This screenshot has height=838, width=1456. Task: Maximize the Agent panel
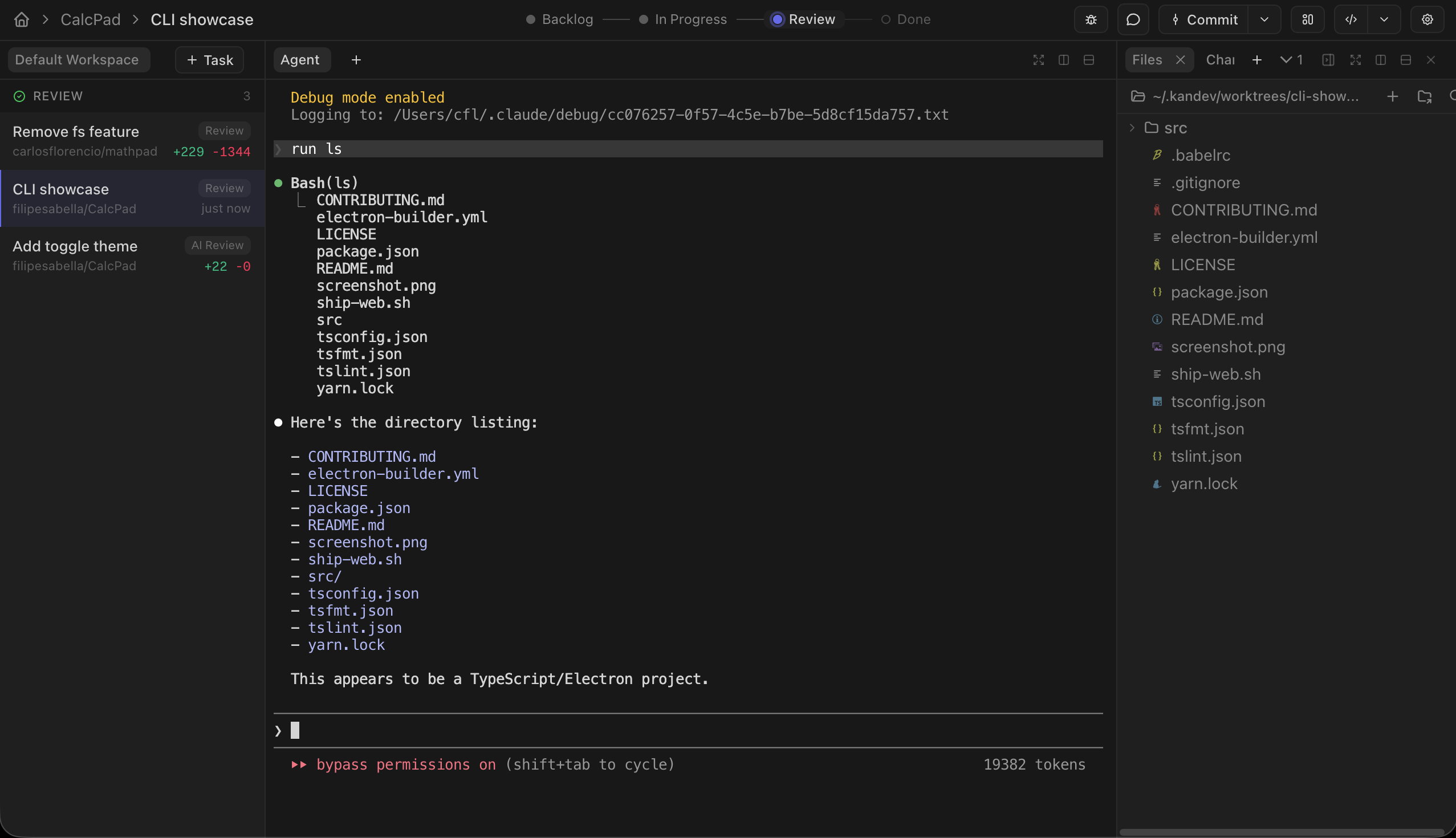[1038, 60]
